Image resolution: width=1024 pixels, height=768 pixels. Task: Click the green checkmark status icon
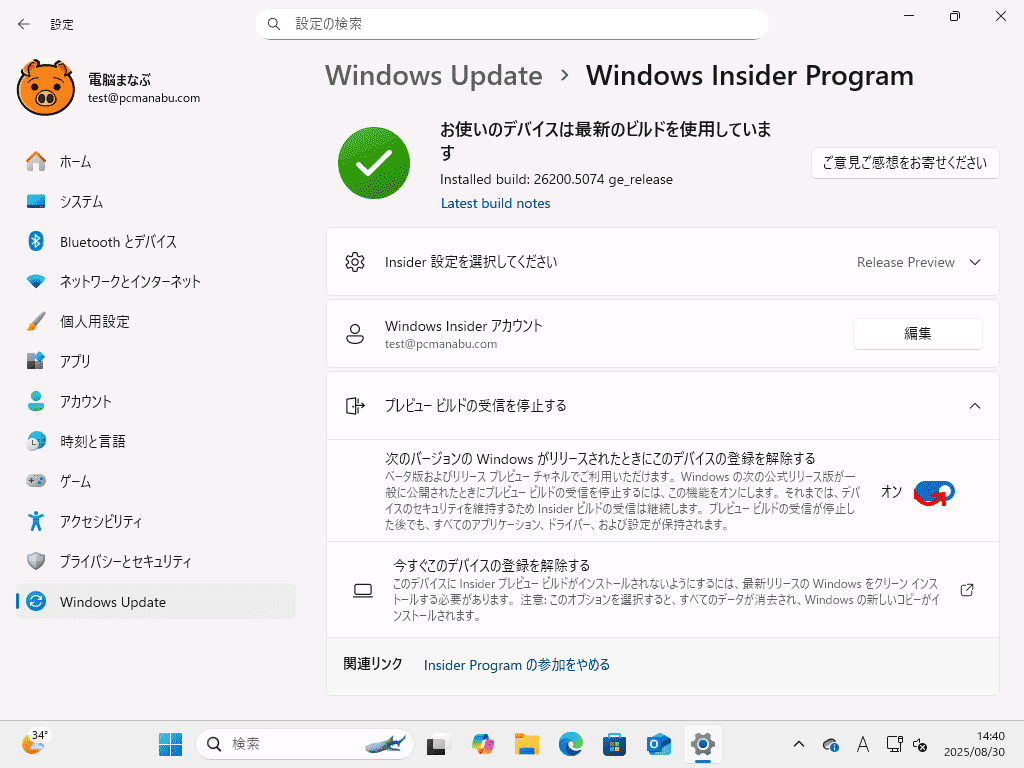point(374,163)
